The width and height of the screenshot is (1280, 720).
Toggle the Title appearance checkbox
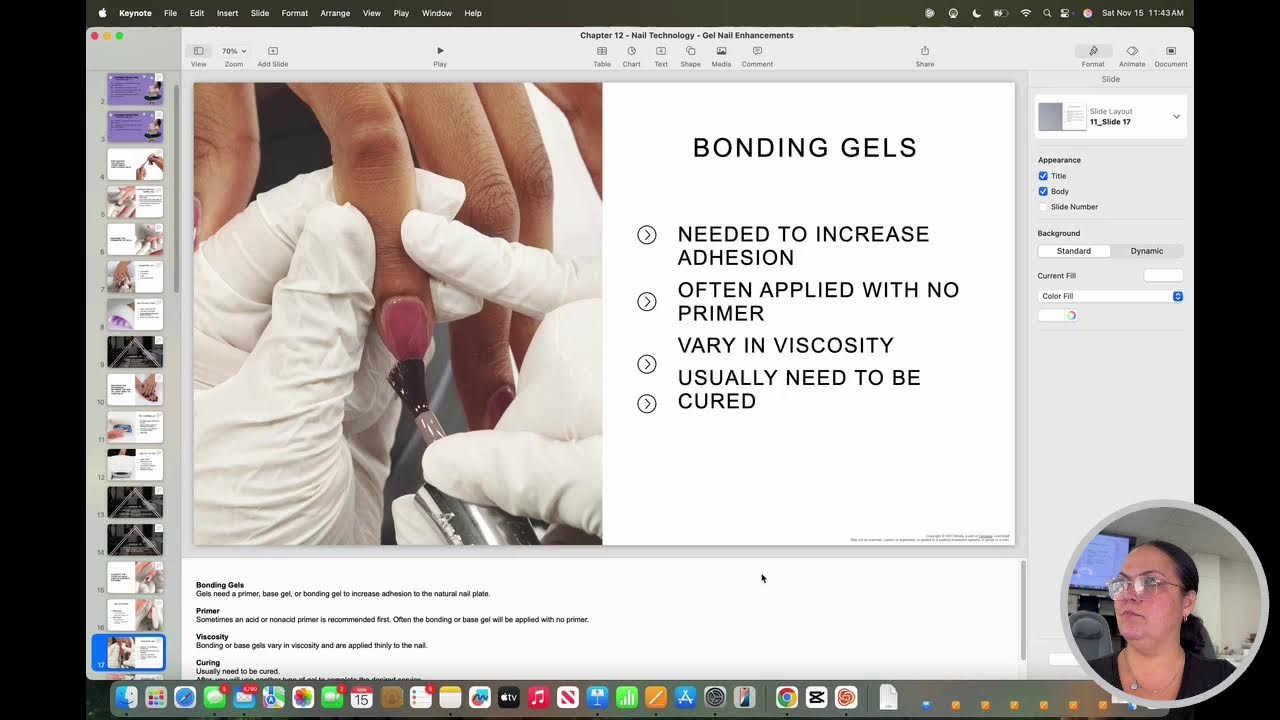1043,176
